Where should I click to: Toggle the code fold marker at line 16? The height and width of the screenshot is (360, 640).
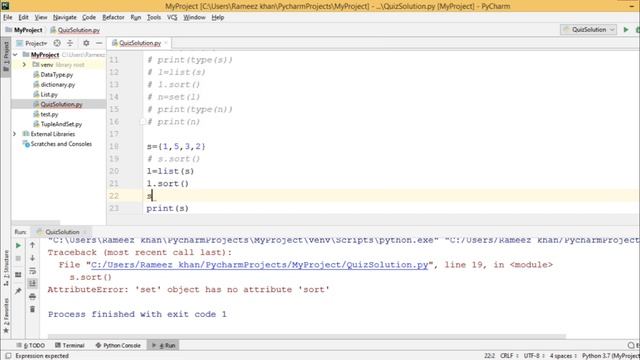[142, 122]
